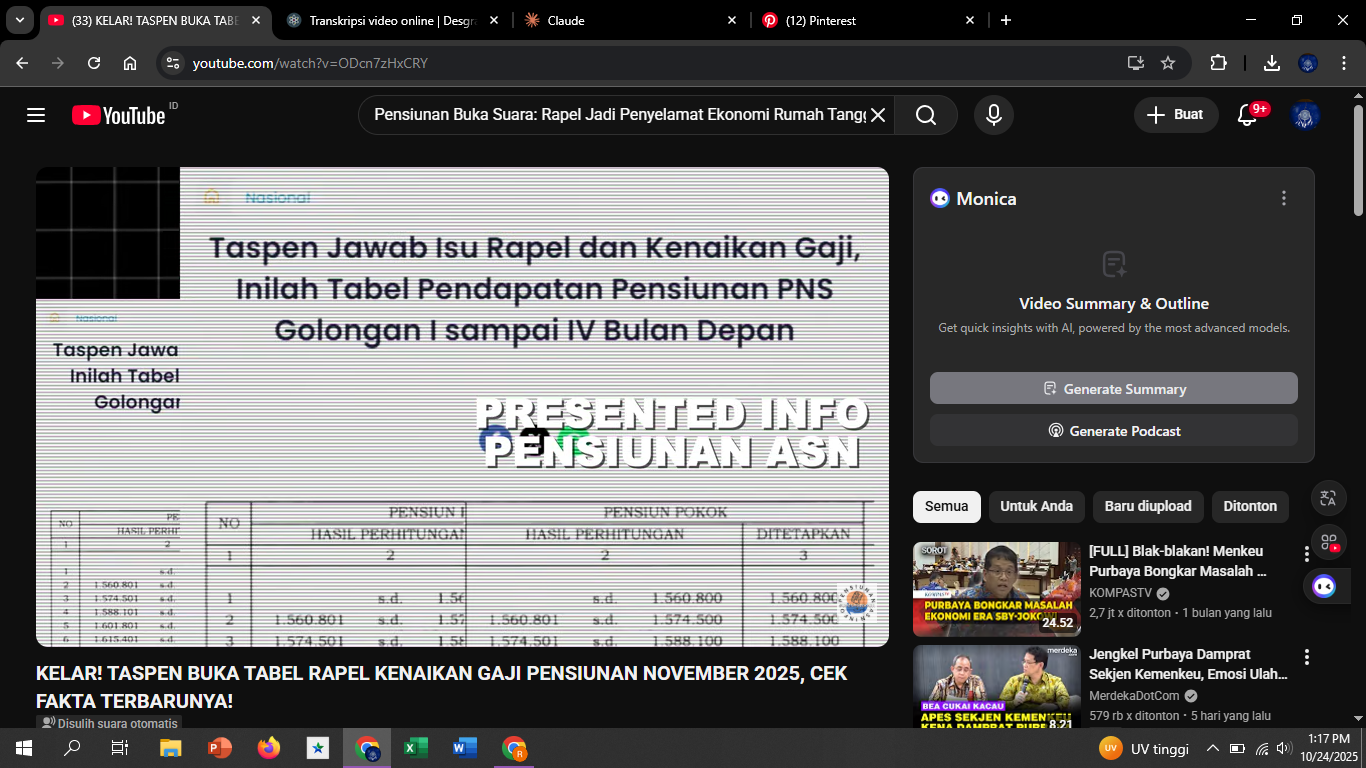Select the Untuk Anda filter chip
Viewport: 1366px width, 768px height.
[x=1036, y=506]
